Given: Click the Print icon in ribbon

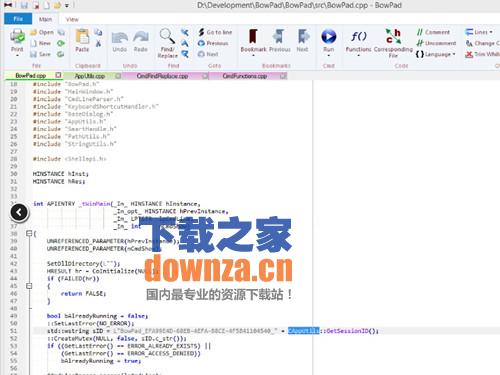Looking at the screenshot, I should (x=17, y=37).
